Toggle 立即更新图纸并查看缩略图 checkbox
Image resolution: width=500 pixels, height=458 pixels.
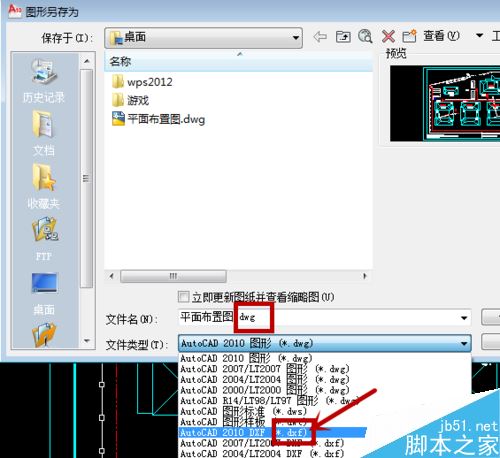coord(183,296)
